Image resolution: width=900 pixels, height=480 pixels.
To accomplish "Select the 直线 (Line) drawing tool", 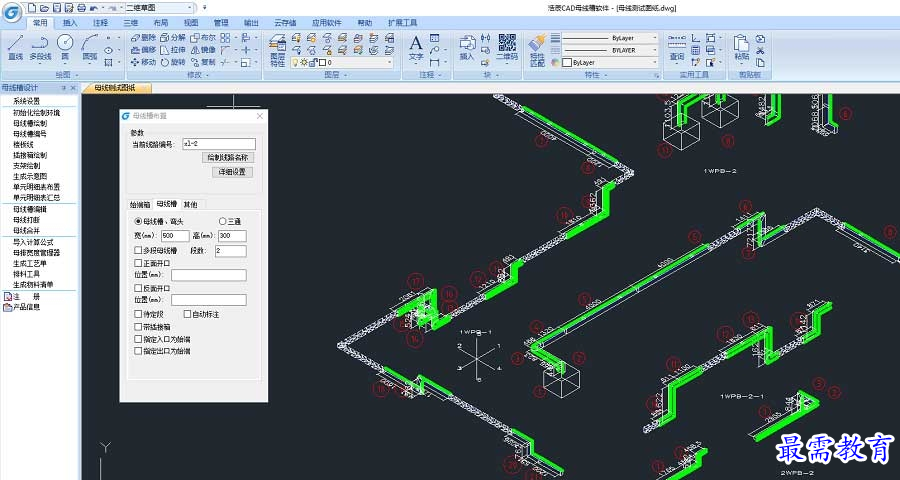I will click(15, 47).
